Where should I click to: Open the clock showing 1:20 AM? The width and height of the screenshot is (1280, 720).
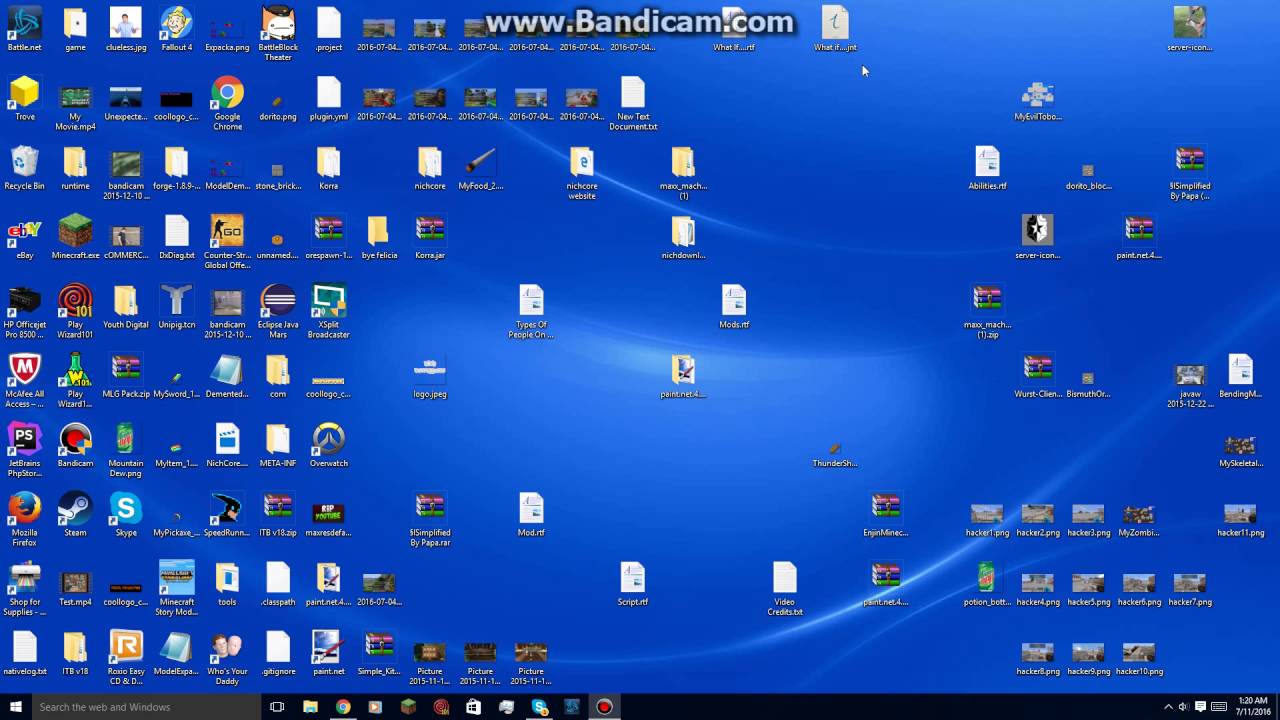click(1252, 707)
